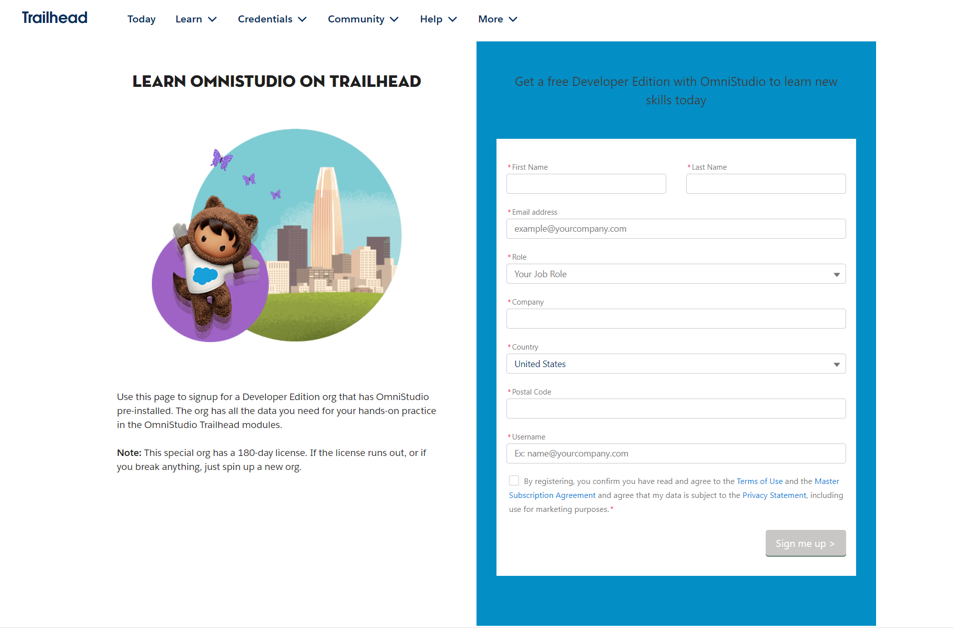Image resolution: width=954 pixels, height=629 pixels.
Task: Open the Terms of Use link
Action: point(761,481)
